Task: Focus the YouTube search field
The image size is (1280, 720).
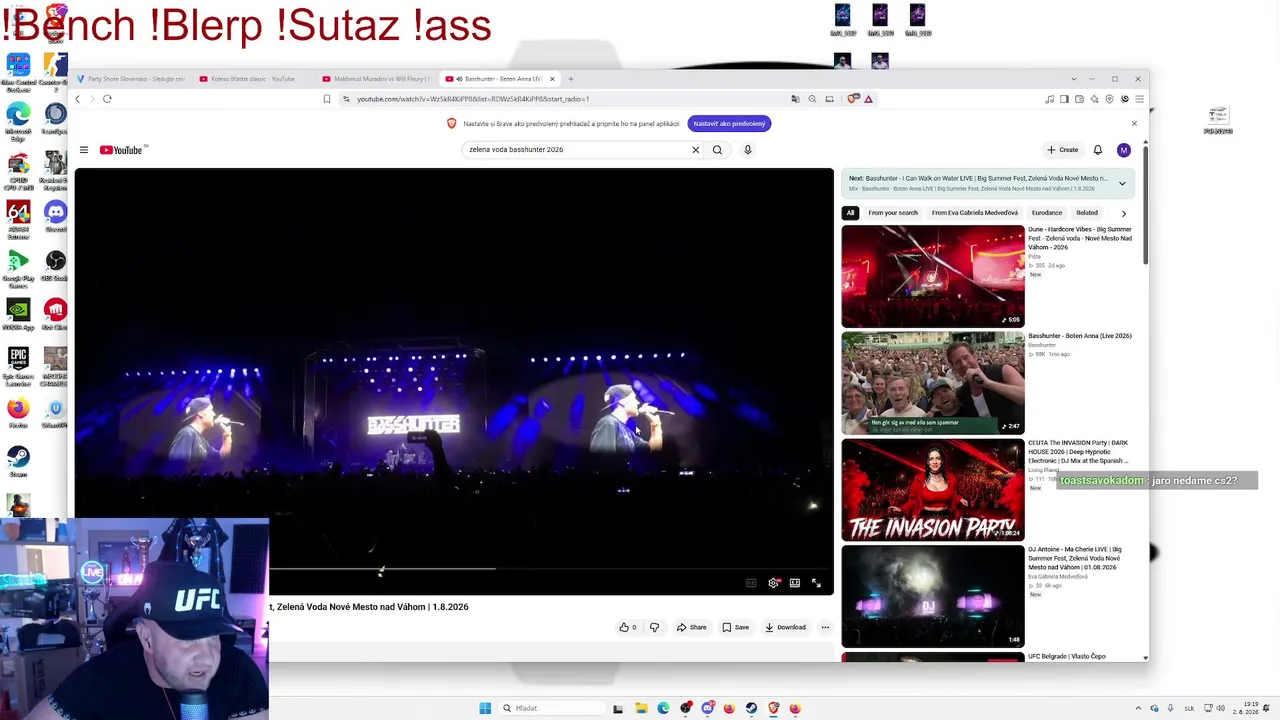Action: click(578, 150)
